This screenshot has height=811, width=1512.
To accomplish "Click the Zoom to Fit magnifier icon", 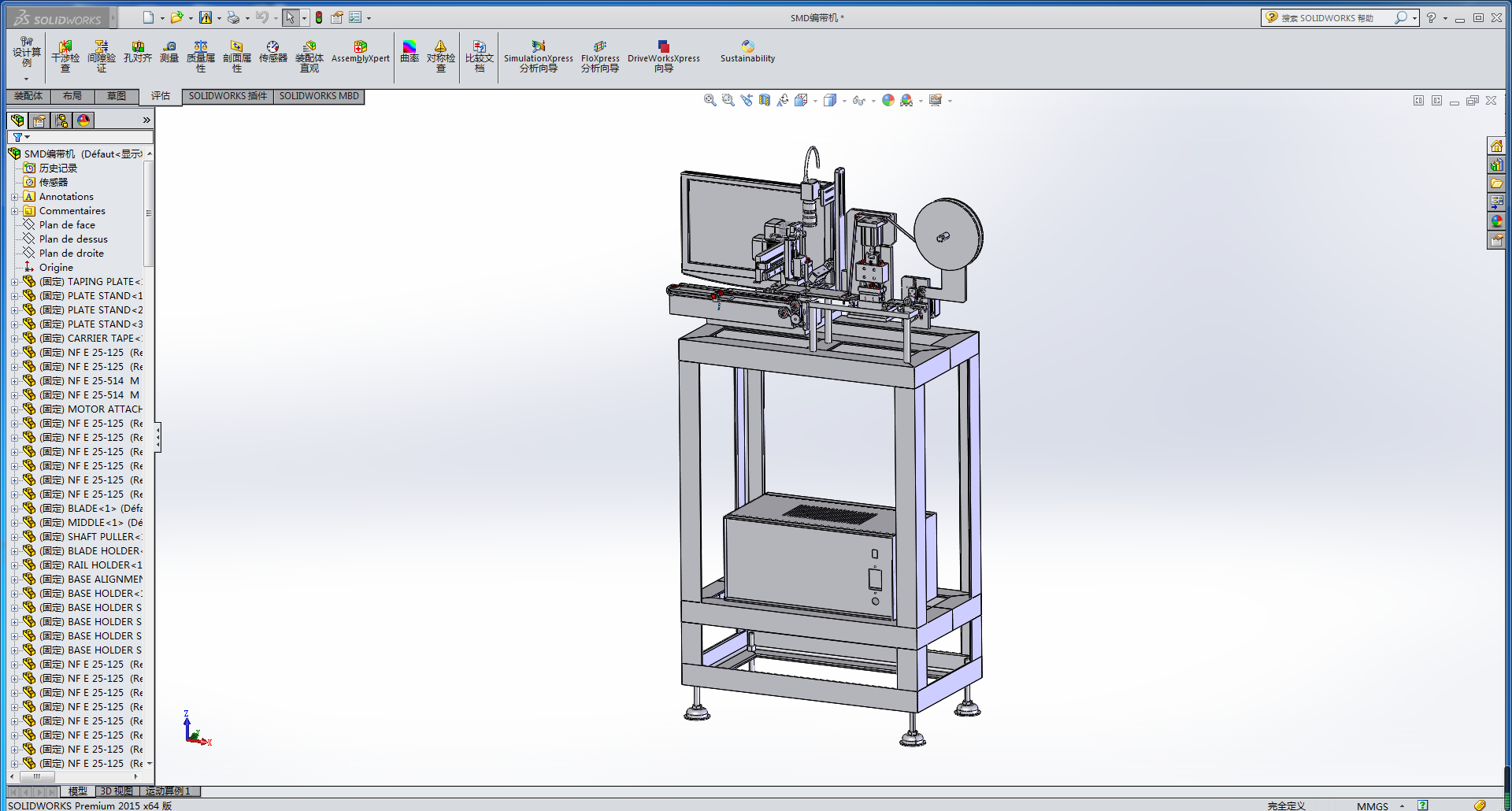I will pyautogui.click(x=710, y=101).
